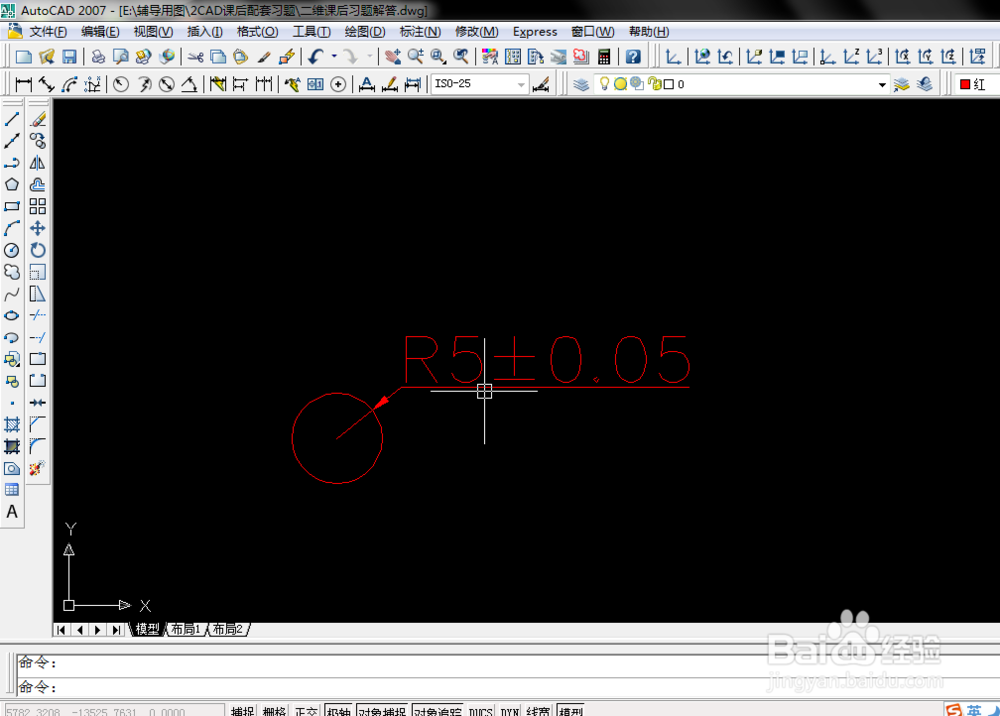1000x716 pixels.
Task: Select the Line drawing tool
Action: 11,119
